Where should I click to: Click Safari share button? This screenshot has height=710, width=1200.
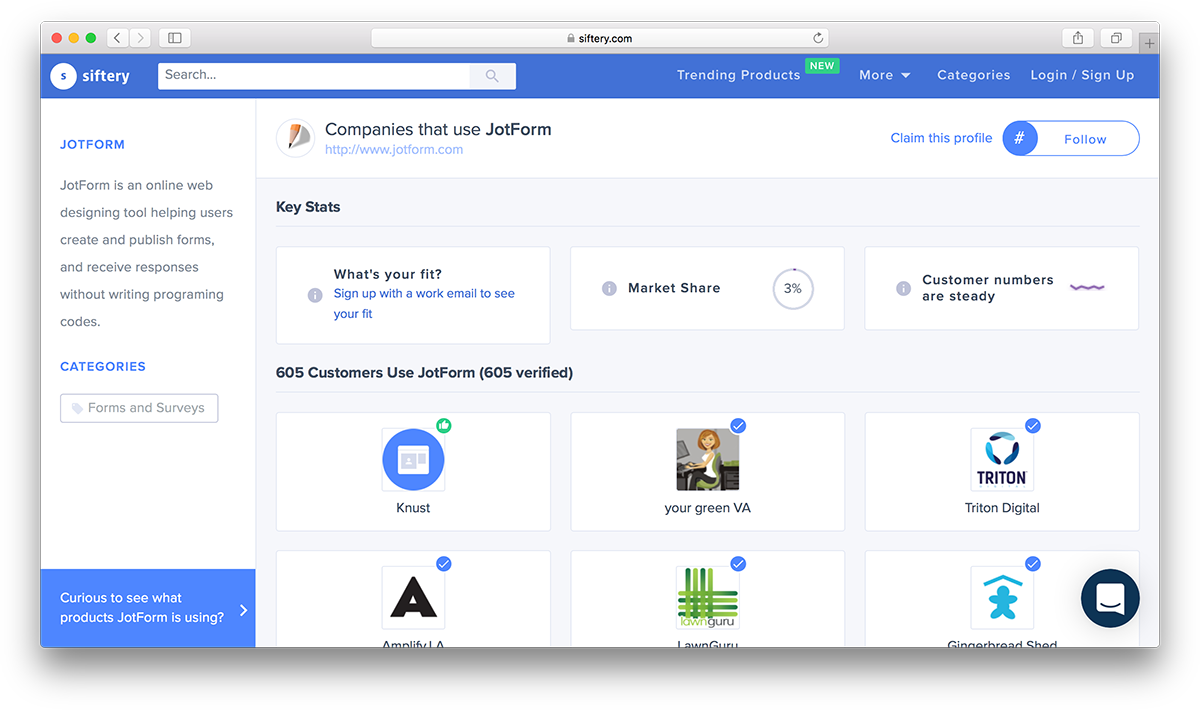click(1078, 38)
